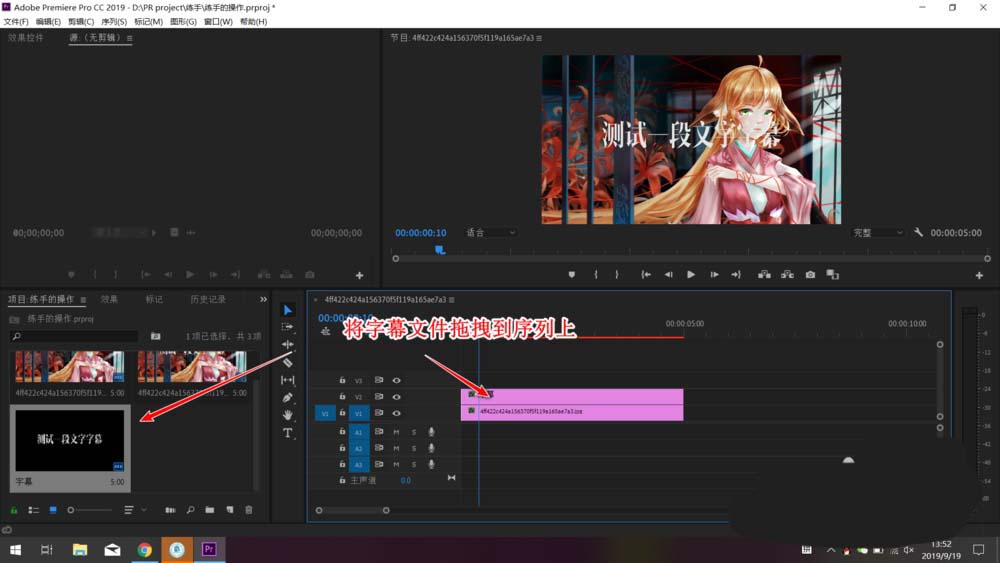The width and height of the screenshot is (1000, 563).
Task: Expand hidden project panel tabs chevron
Action: 263,299
